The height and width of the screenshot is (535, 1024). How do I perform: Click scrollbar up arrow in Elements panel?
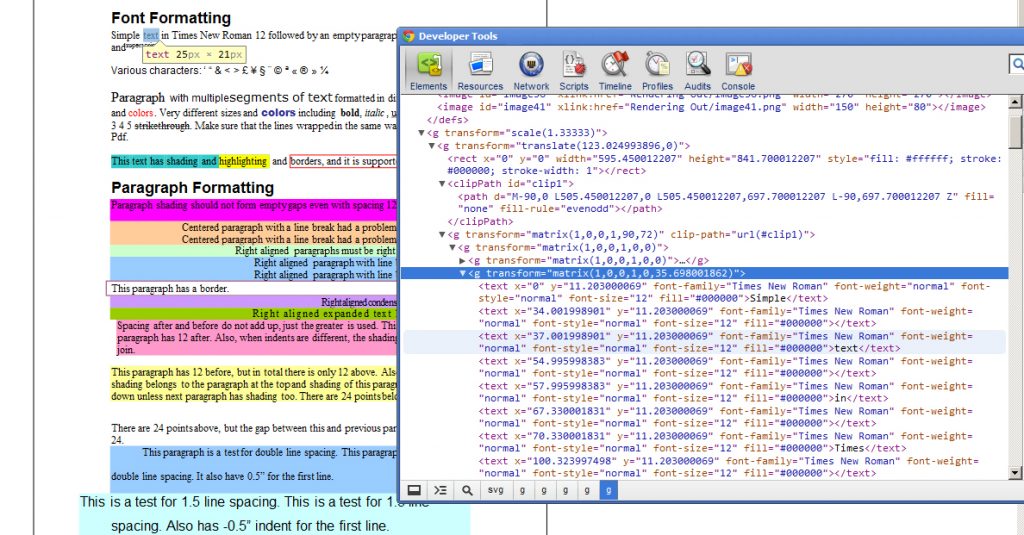click(x=1015, y=102)
